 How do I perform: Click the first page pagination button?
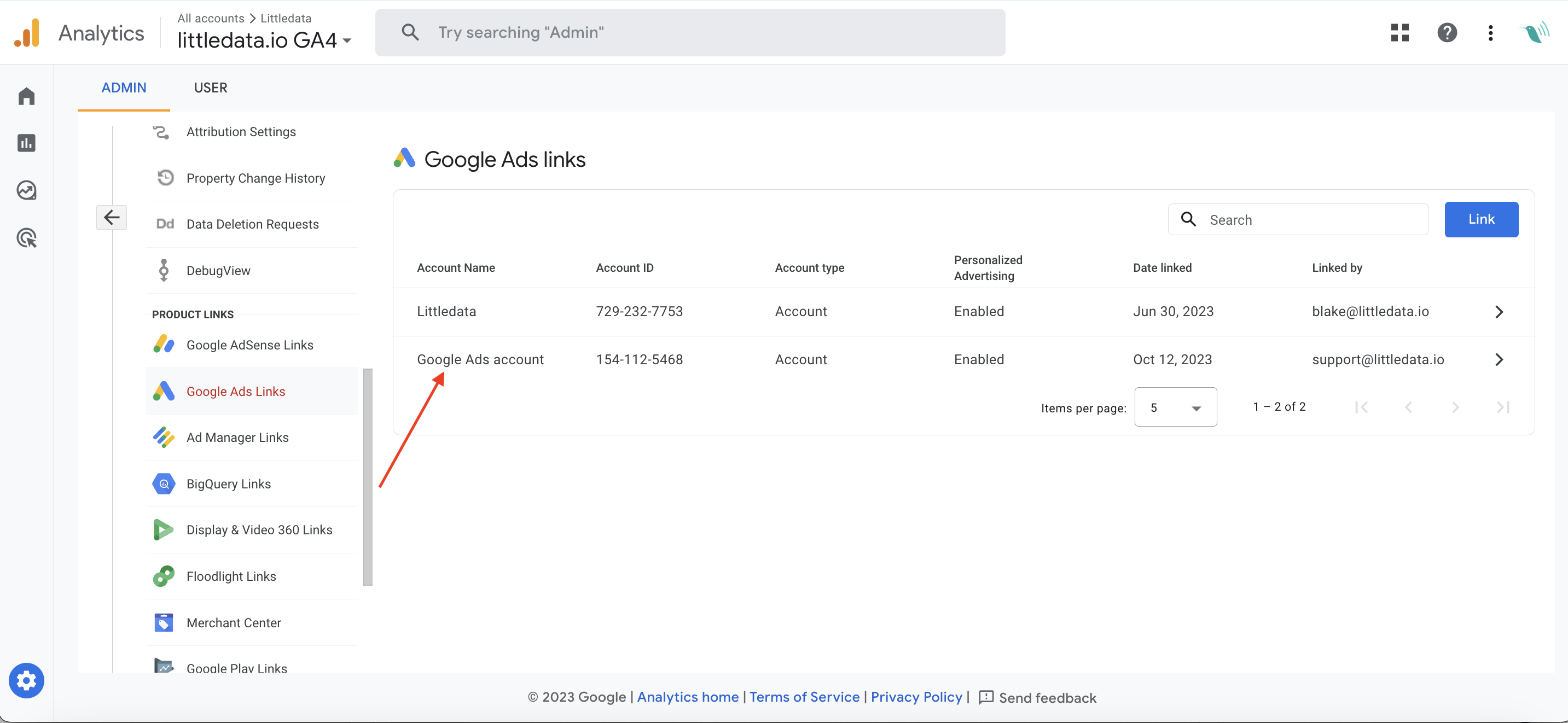[x=1361, y=407]
